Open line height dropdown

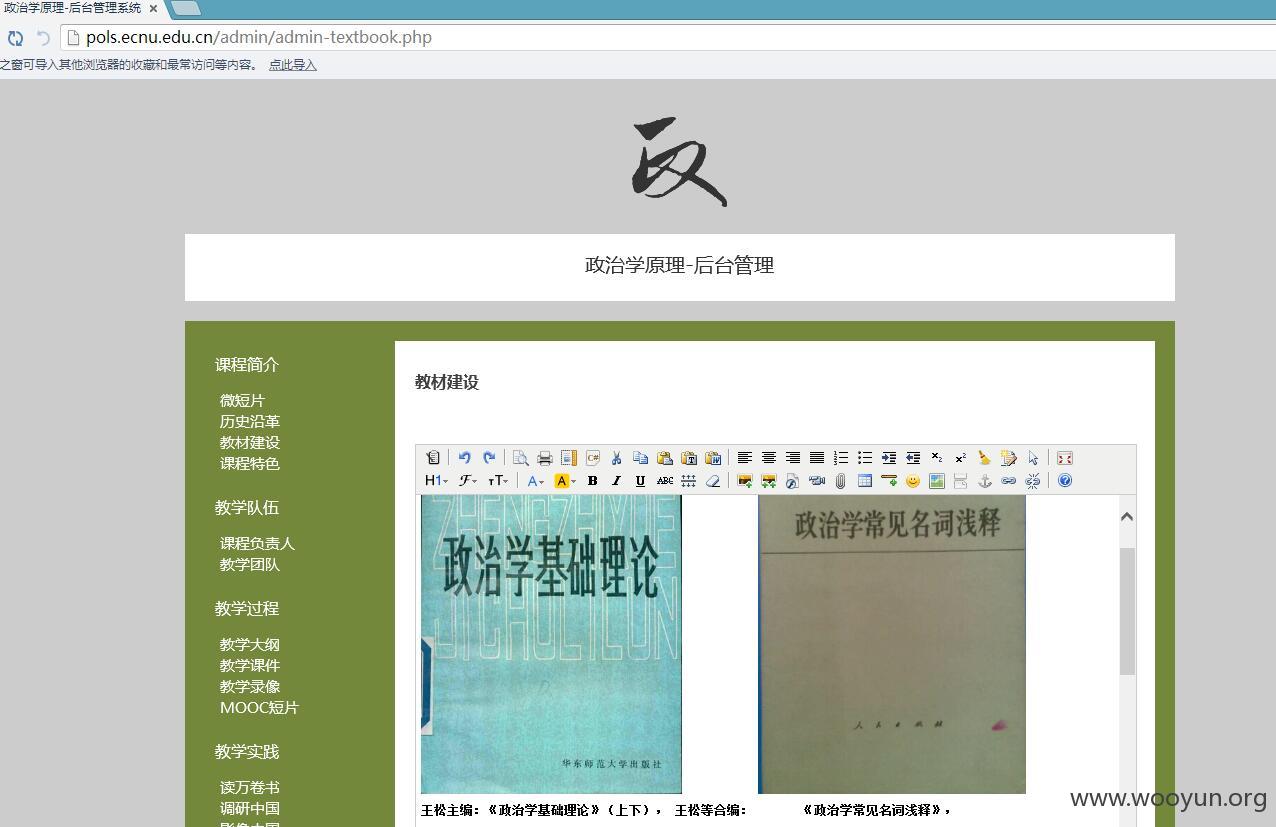pos(688,481)
